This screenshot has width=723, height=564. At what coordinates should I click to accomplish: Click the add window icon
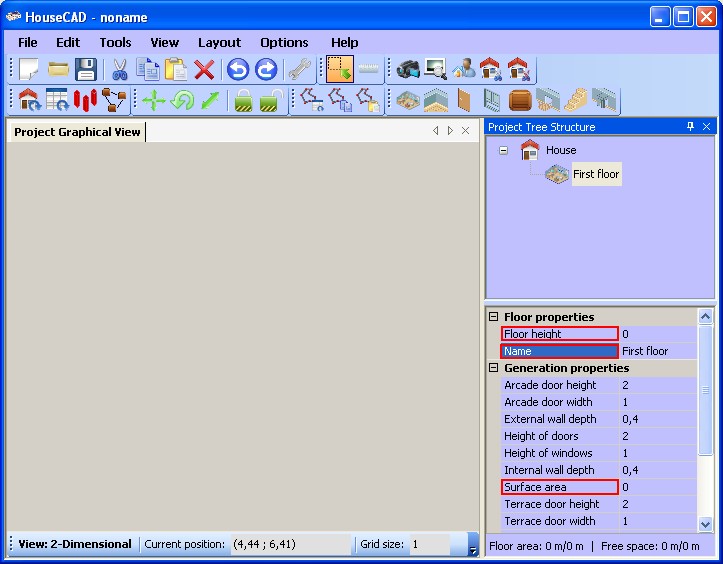pos(492,100)
